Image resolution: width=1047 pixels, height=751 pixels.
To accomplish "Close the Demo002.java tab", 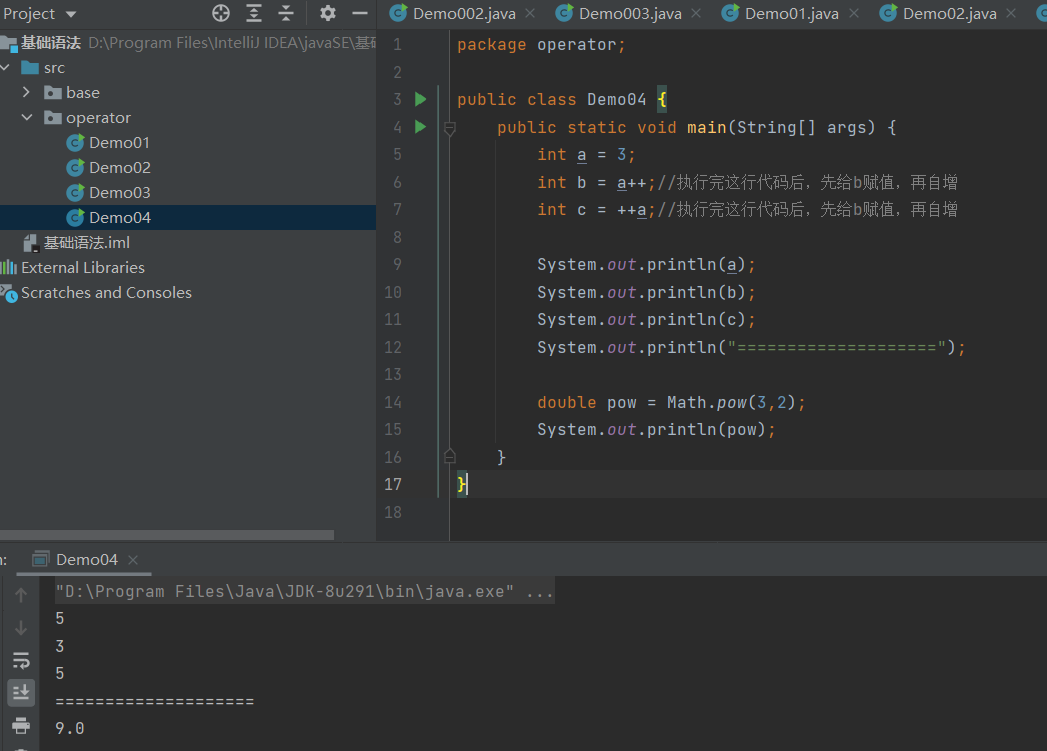I will tap(530, 13).
